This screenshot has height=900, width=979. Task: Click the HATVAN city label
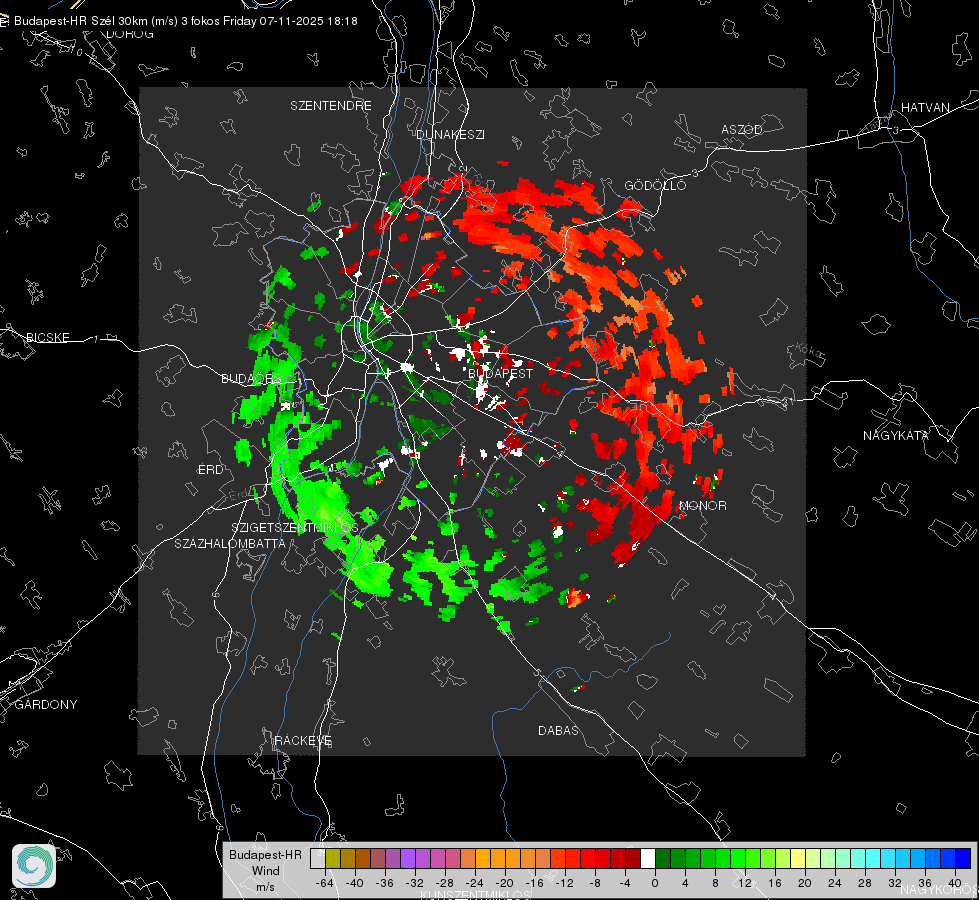click(x=925, y=107)
